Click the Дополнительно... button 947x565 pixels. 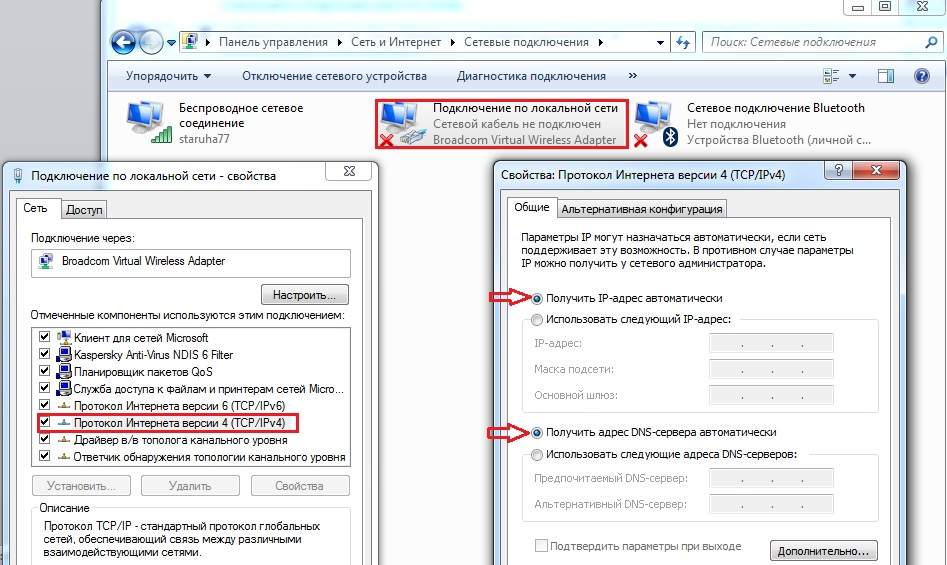(x=823, y=551)
